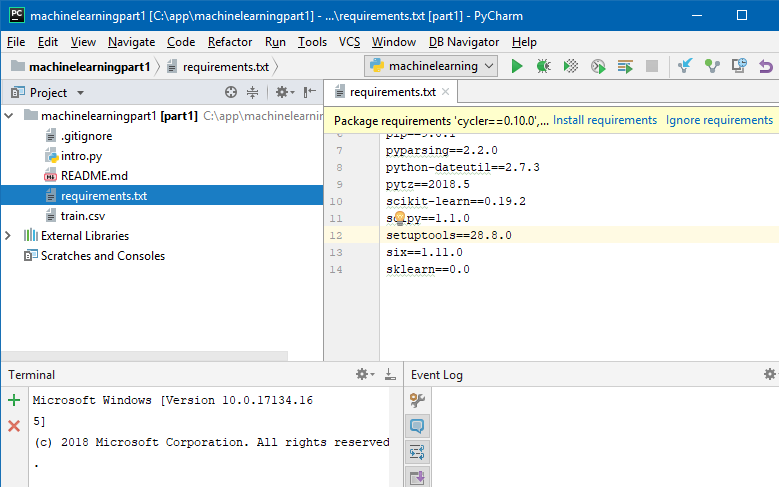Click line number 13 in the gutter
This screenshot has height=487, width=779.
(336, 252)
